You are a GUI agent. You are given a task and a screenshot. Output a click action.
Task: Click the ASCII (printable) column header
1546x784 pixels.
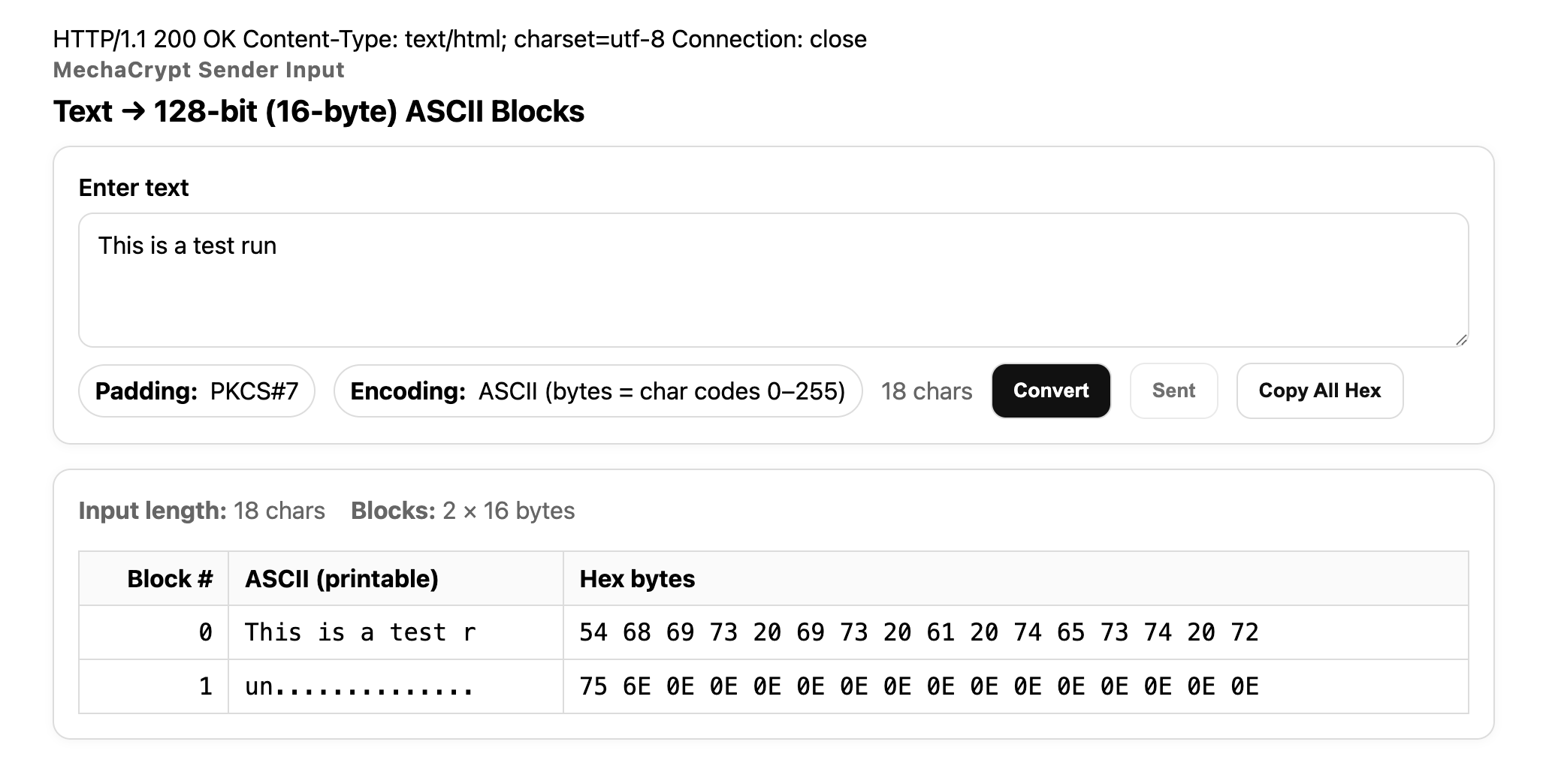pyautogui.click(x=342, y=579)
